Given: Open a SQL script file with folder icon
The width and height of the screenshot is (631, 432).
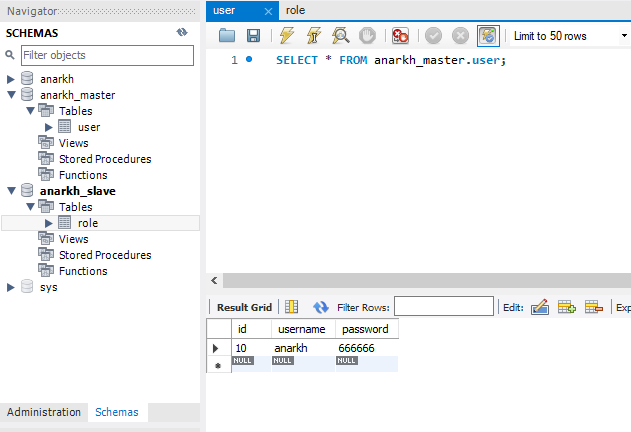Looking at the screenshot, I should [227, 36].
